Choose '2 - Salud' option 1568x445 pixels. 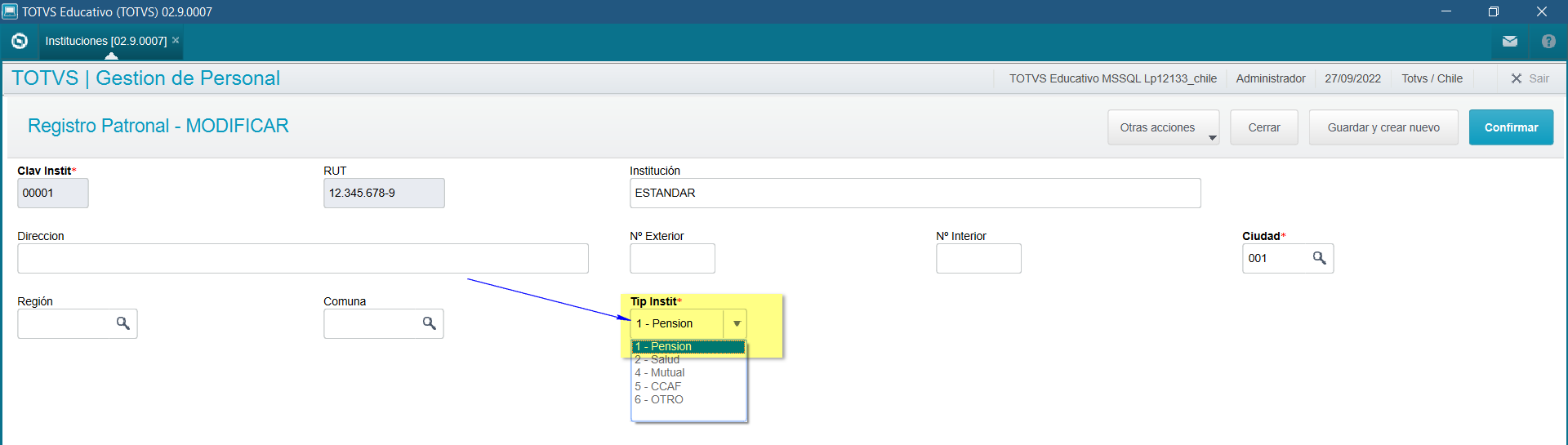click(688, 359)
